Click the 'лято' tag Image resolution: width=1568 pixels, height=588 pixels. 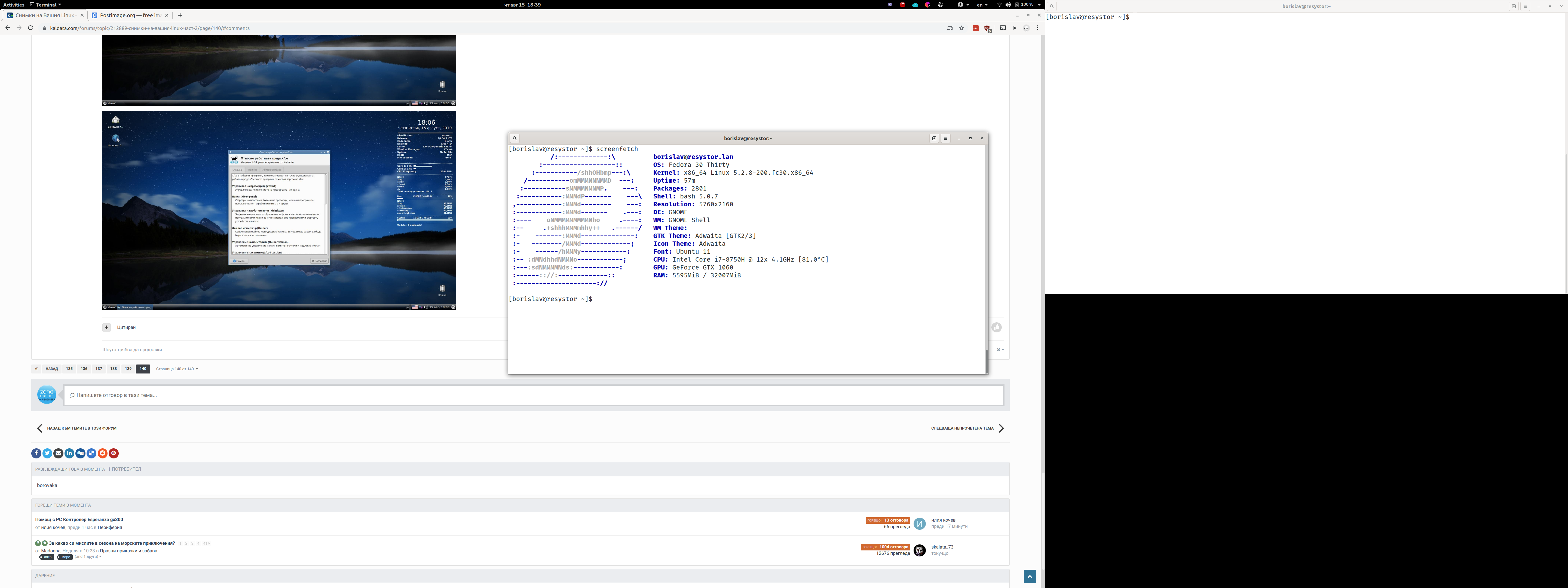pyautogui.click(x=47, y=557)
